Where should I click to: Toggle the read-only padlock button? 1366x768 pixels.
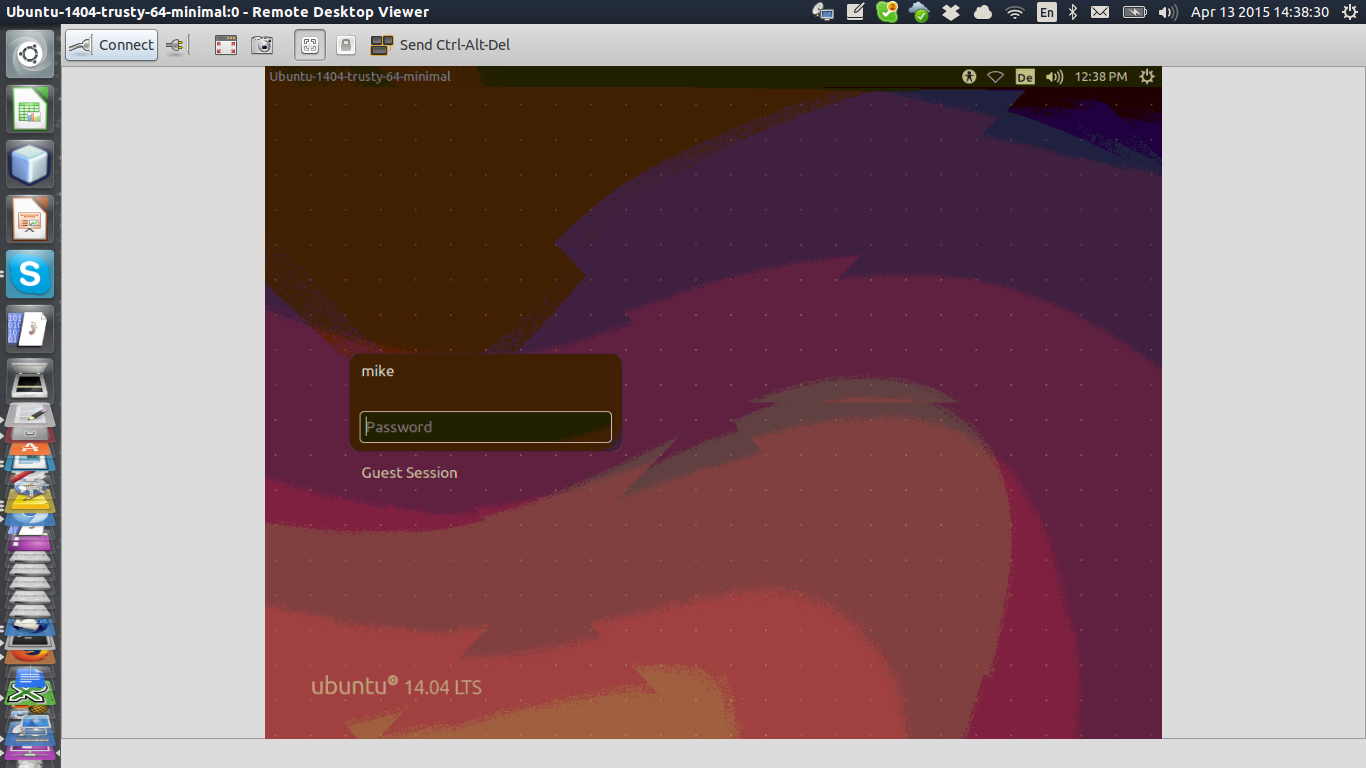point(345,45)
